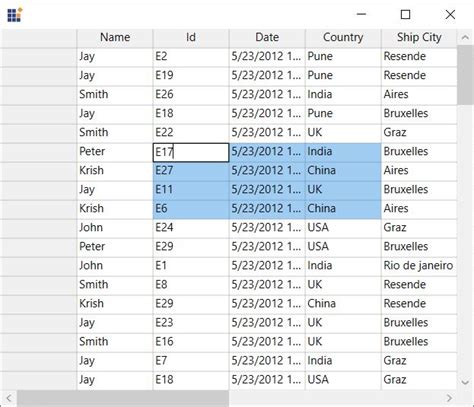Click the Date column header

coord(267,38)
